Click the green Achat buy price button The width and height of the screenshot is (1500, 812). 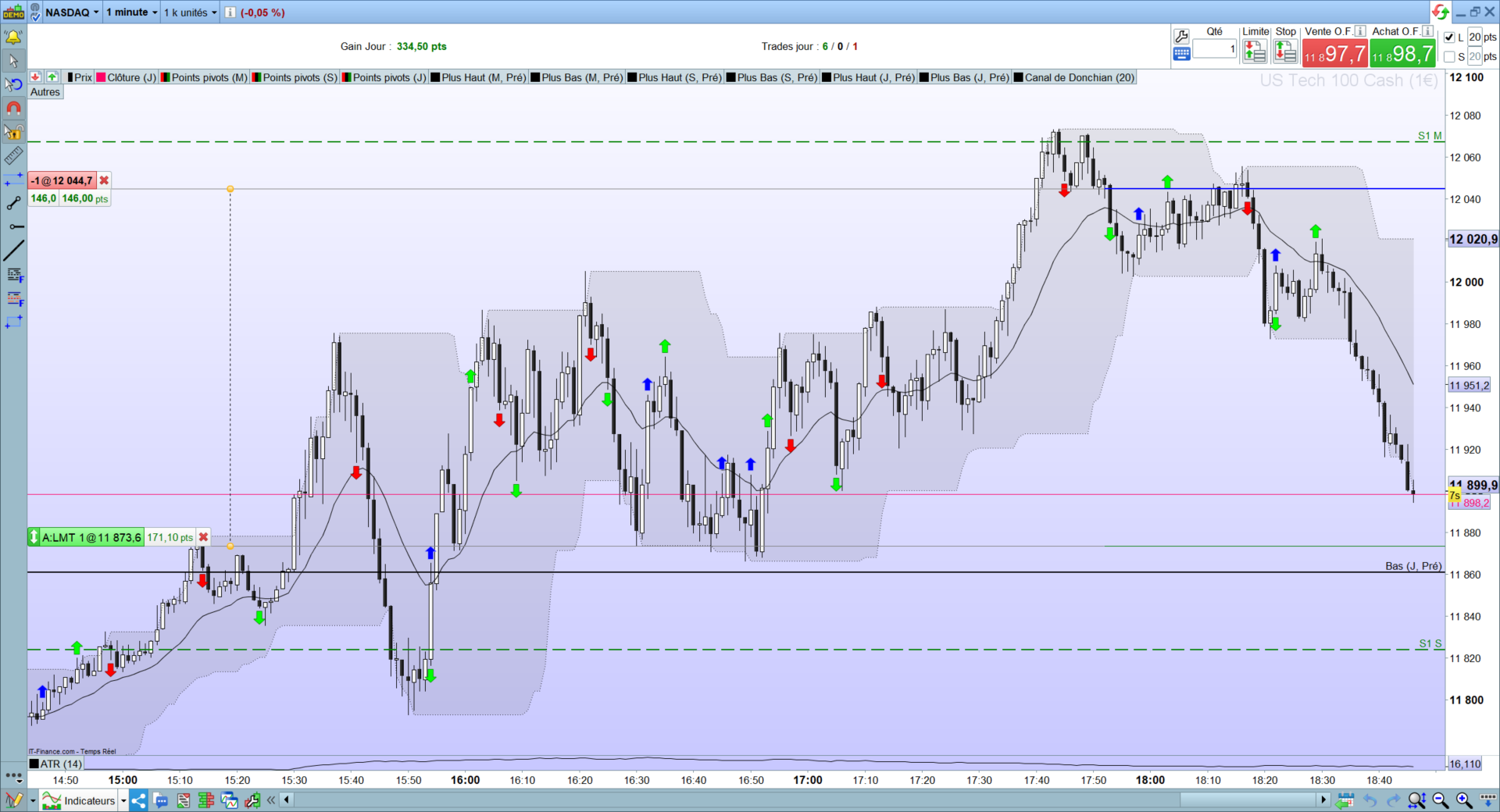point(1402,53)
